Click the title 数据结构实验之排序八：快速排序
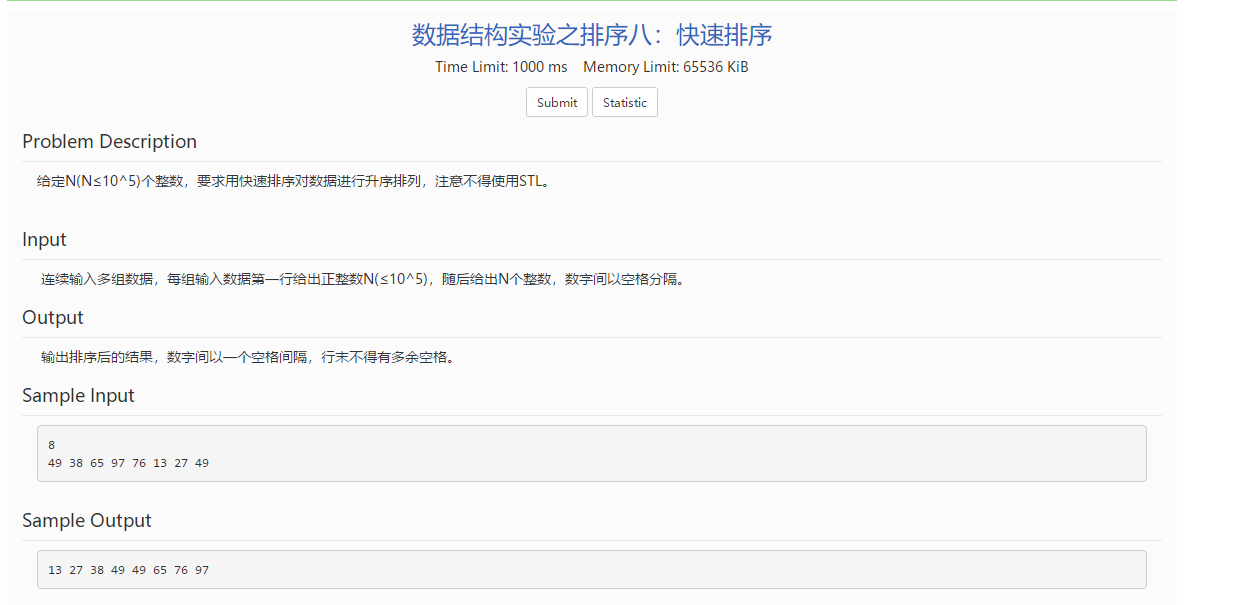 pyautogui.click(x=592, y=35)
